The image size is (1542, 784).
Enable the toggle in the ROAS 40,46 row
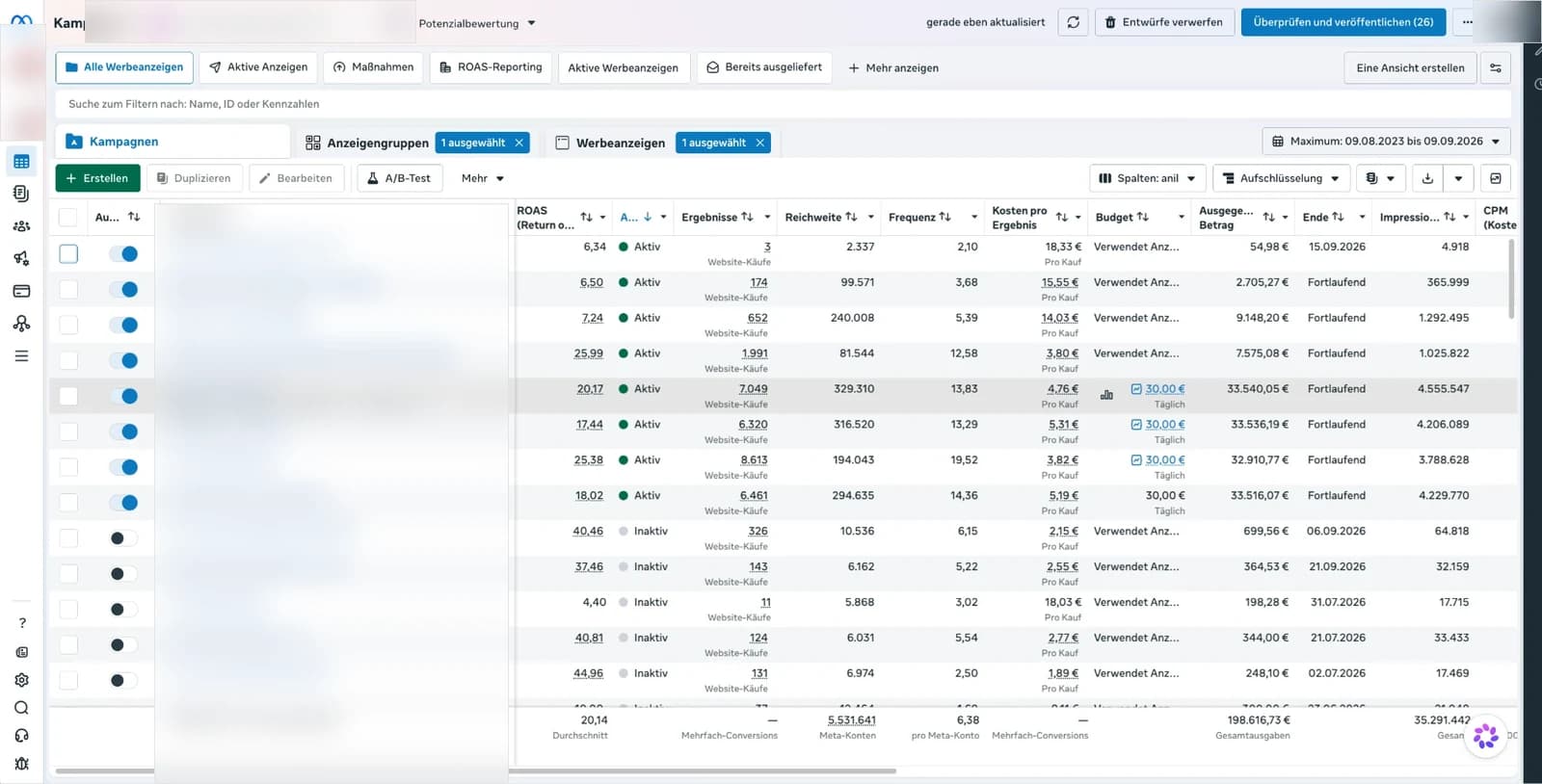click(123, 538)
